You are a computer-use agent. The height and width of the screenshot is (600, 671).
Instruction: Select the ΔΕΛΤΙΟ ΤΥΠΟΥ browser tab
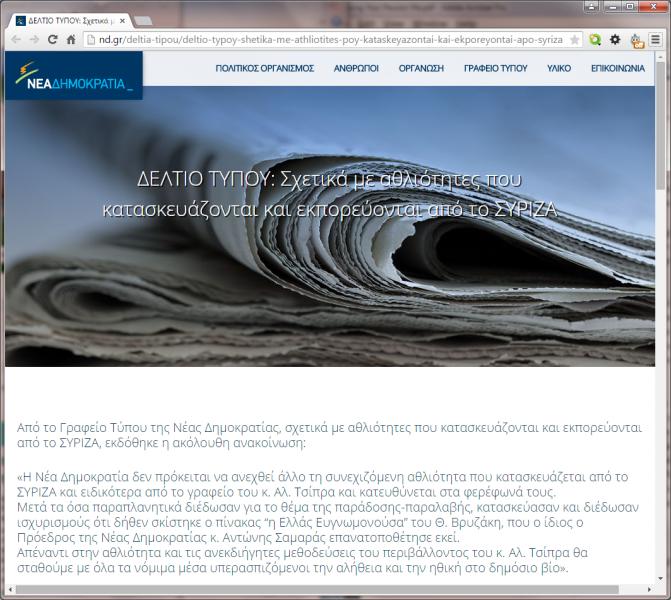coord(71,21)
